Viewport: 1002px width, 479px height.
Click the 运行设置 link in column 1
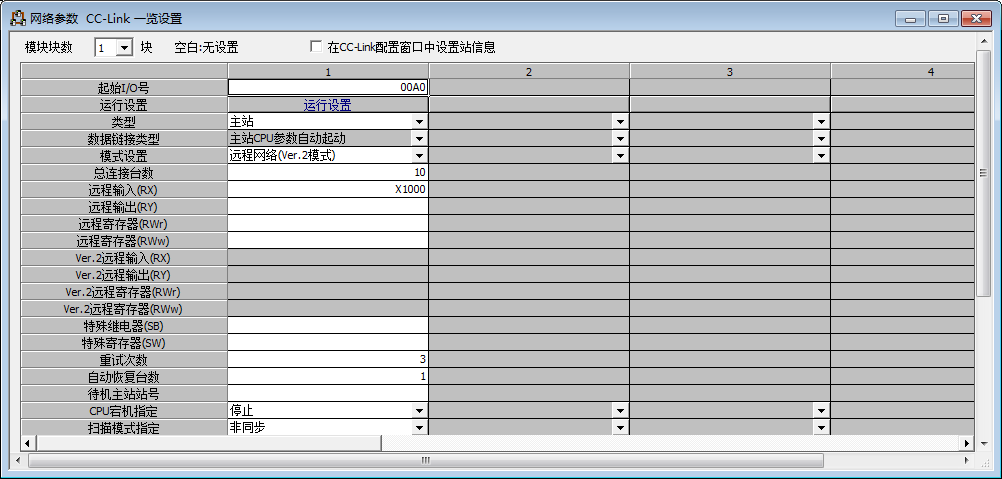pos(327,105)
